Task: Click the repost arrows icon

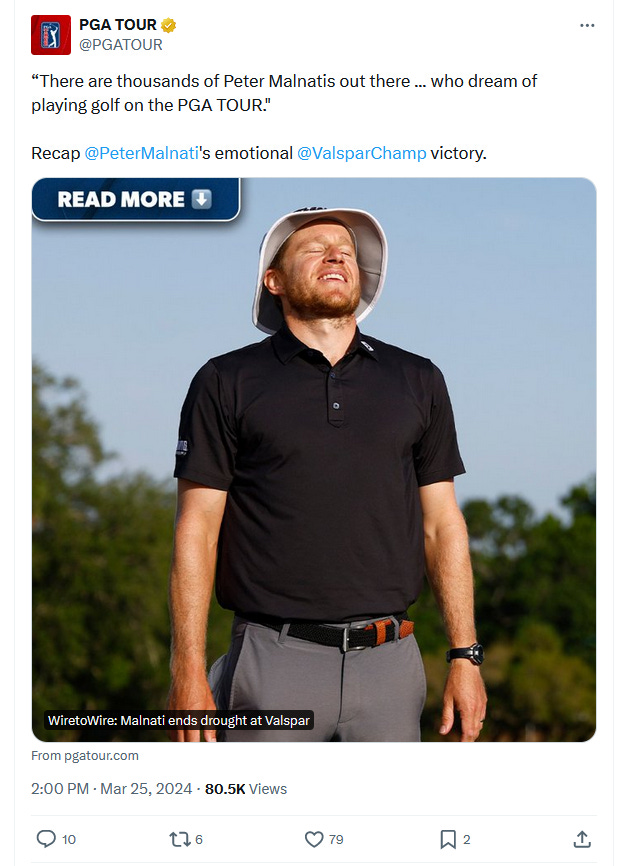Action: (x=179, y=839)
